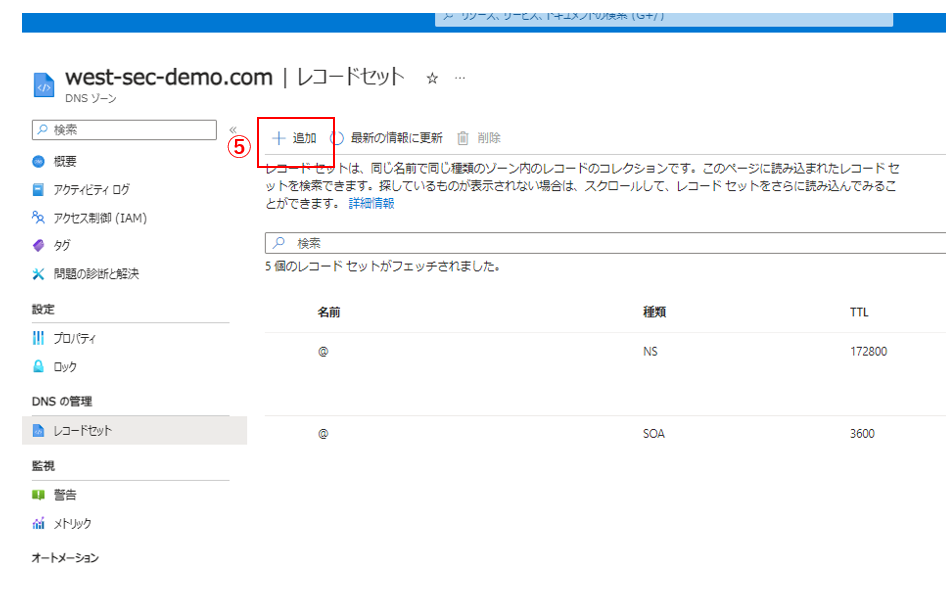Open the more options ellipsis in header
This screenshot has width=946, height=596.
click(x=460, y=78)
